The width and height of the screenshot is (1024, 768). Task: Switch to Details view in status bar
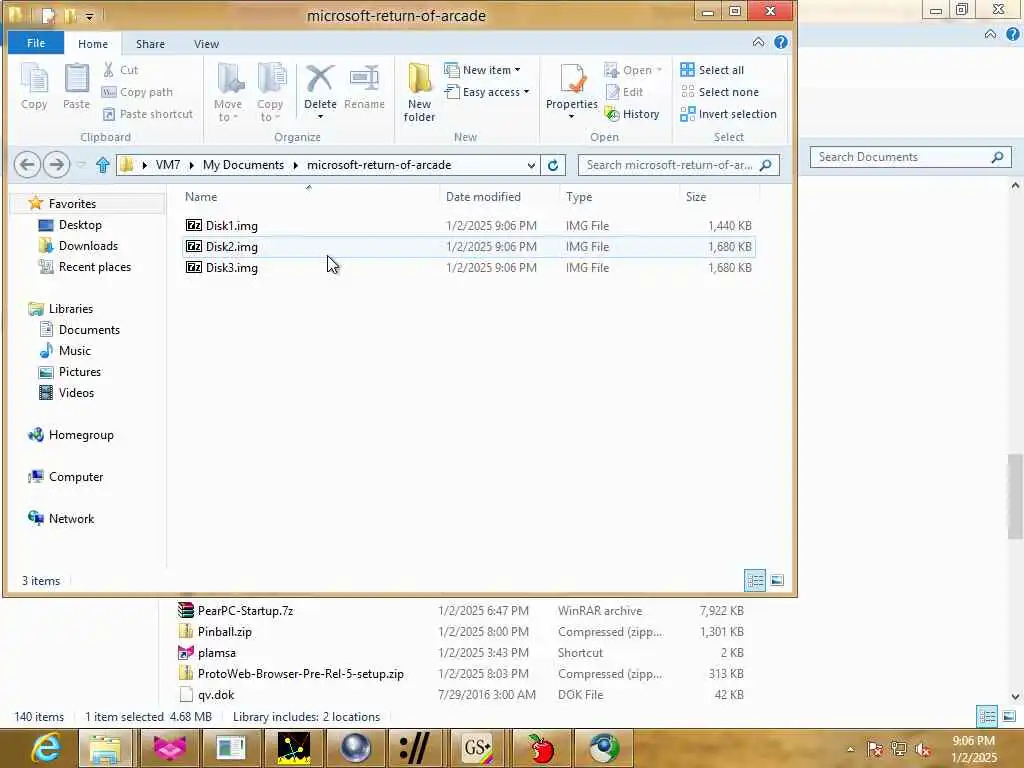point(755,580)
